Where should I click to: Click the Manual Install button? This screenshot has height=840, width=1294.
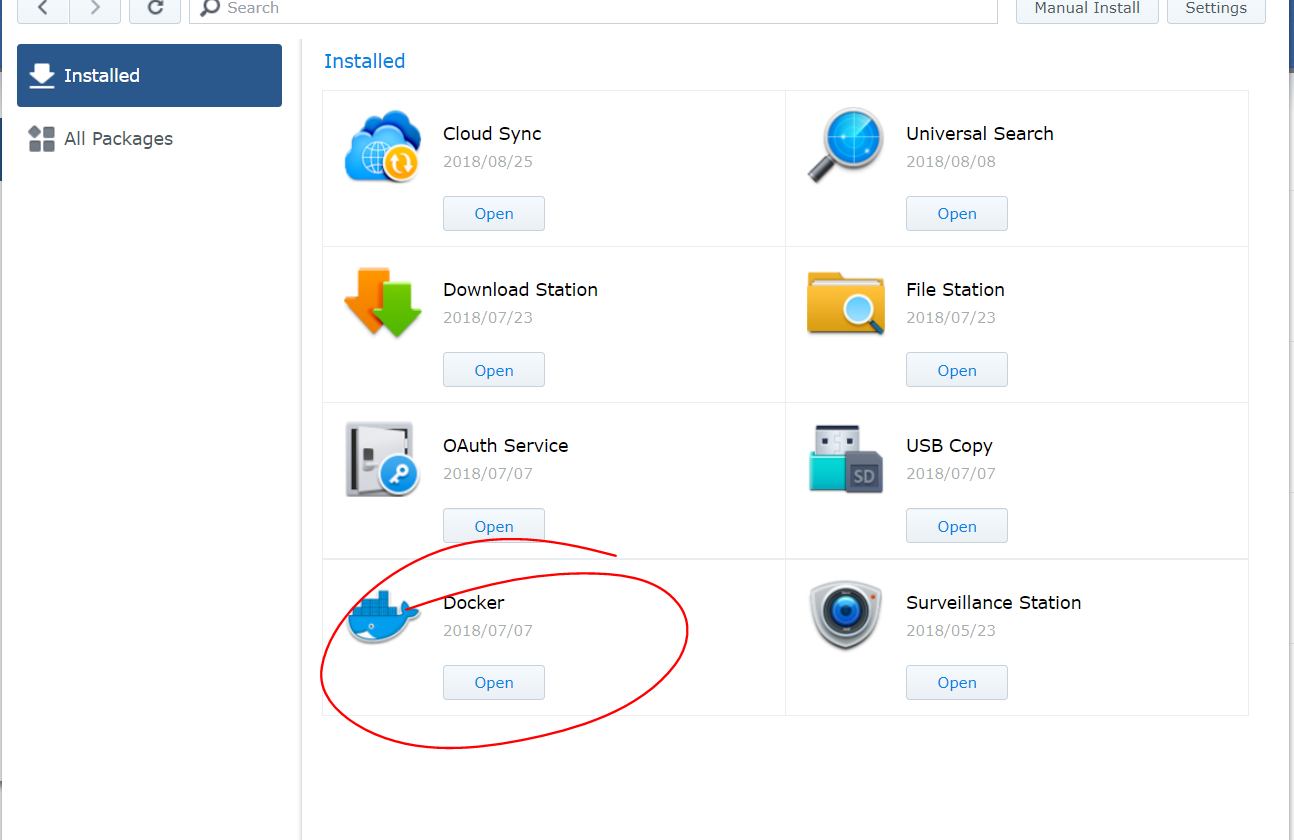click(x=1087, y=8)
